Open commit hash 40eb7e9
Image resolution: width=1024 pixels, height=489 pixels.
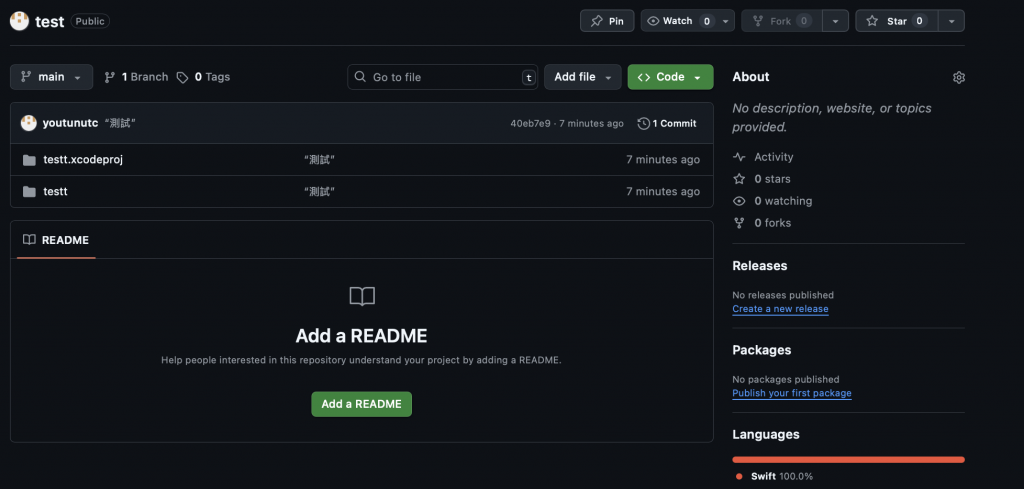point(530,123)
